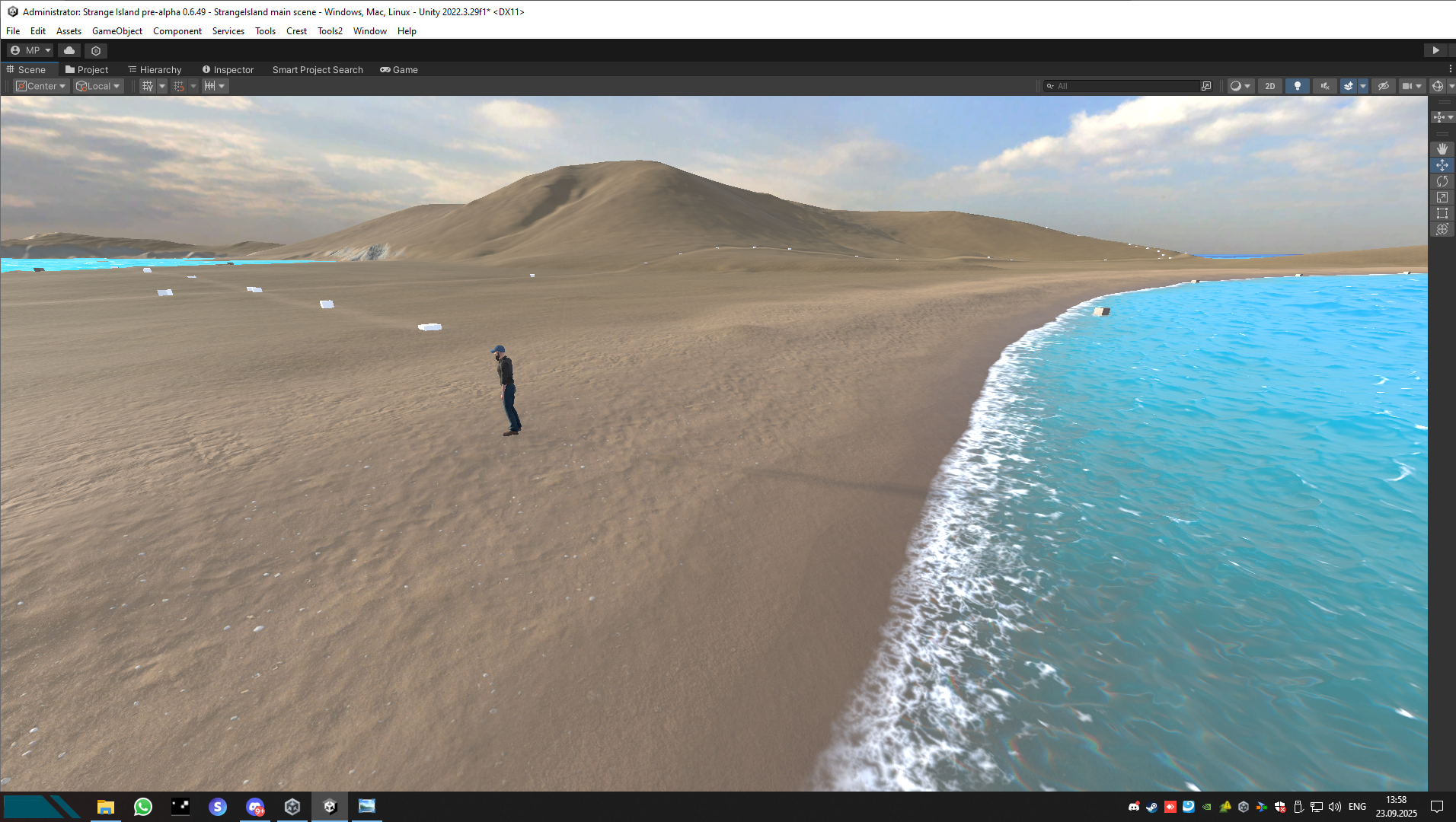Open Discord from the taskbar
The image size is (1456, 822).
[255, 807]
